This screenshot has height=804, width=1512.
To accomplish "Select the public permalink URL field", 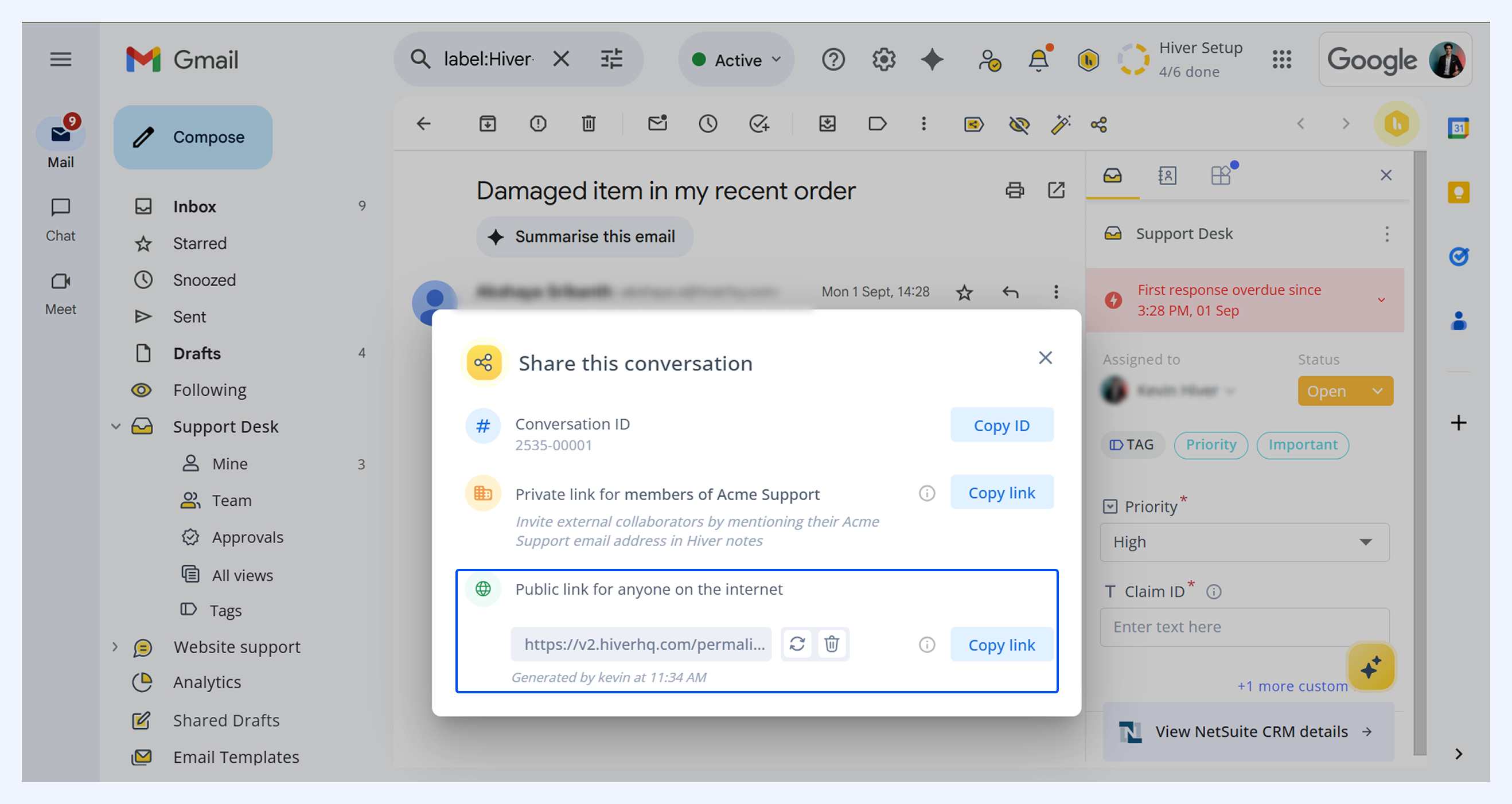I will (641, 645).
